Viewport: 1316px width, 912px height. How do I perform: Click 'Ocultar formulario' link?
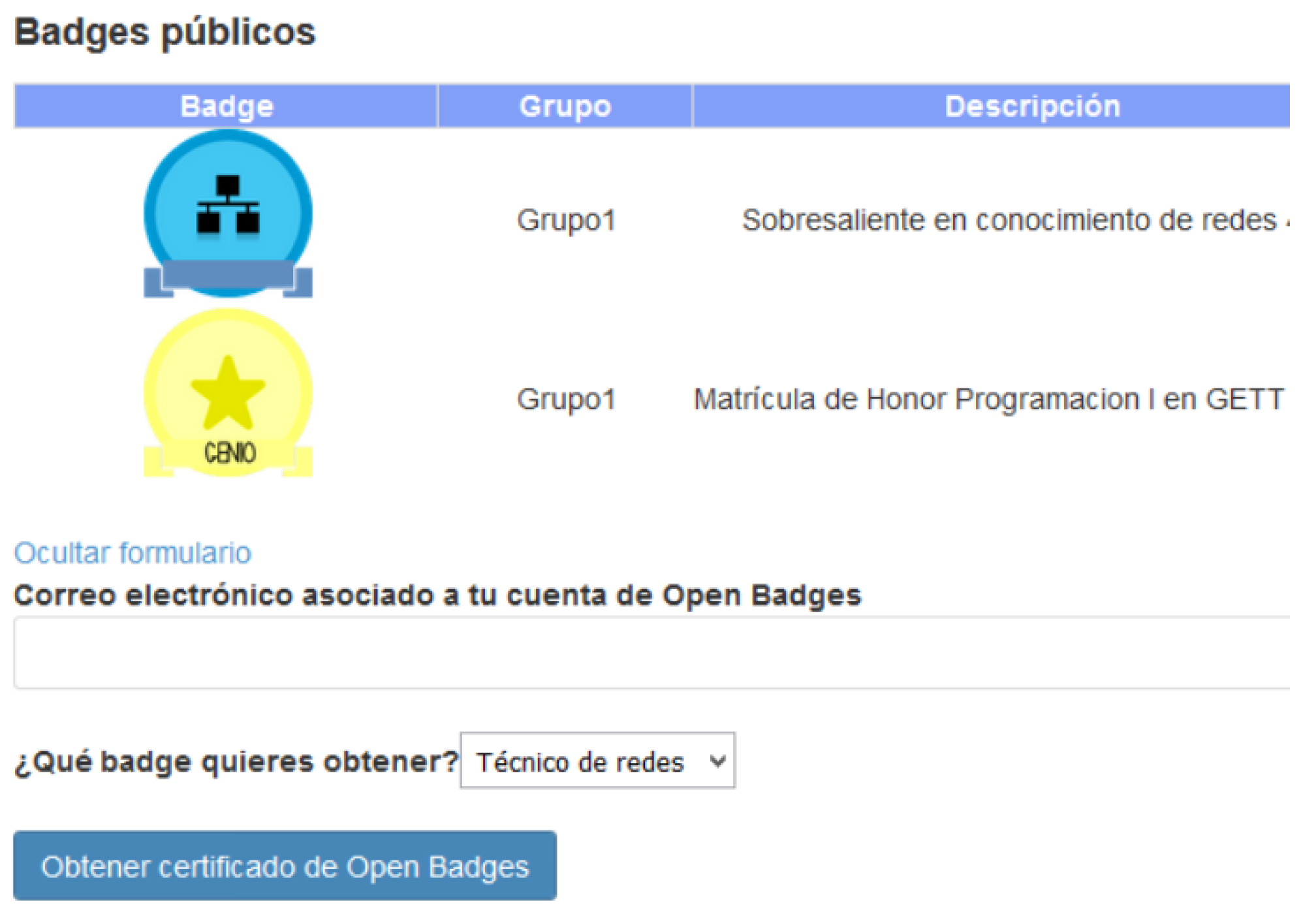click(x=133, y=553)
